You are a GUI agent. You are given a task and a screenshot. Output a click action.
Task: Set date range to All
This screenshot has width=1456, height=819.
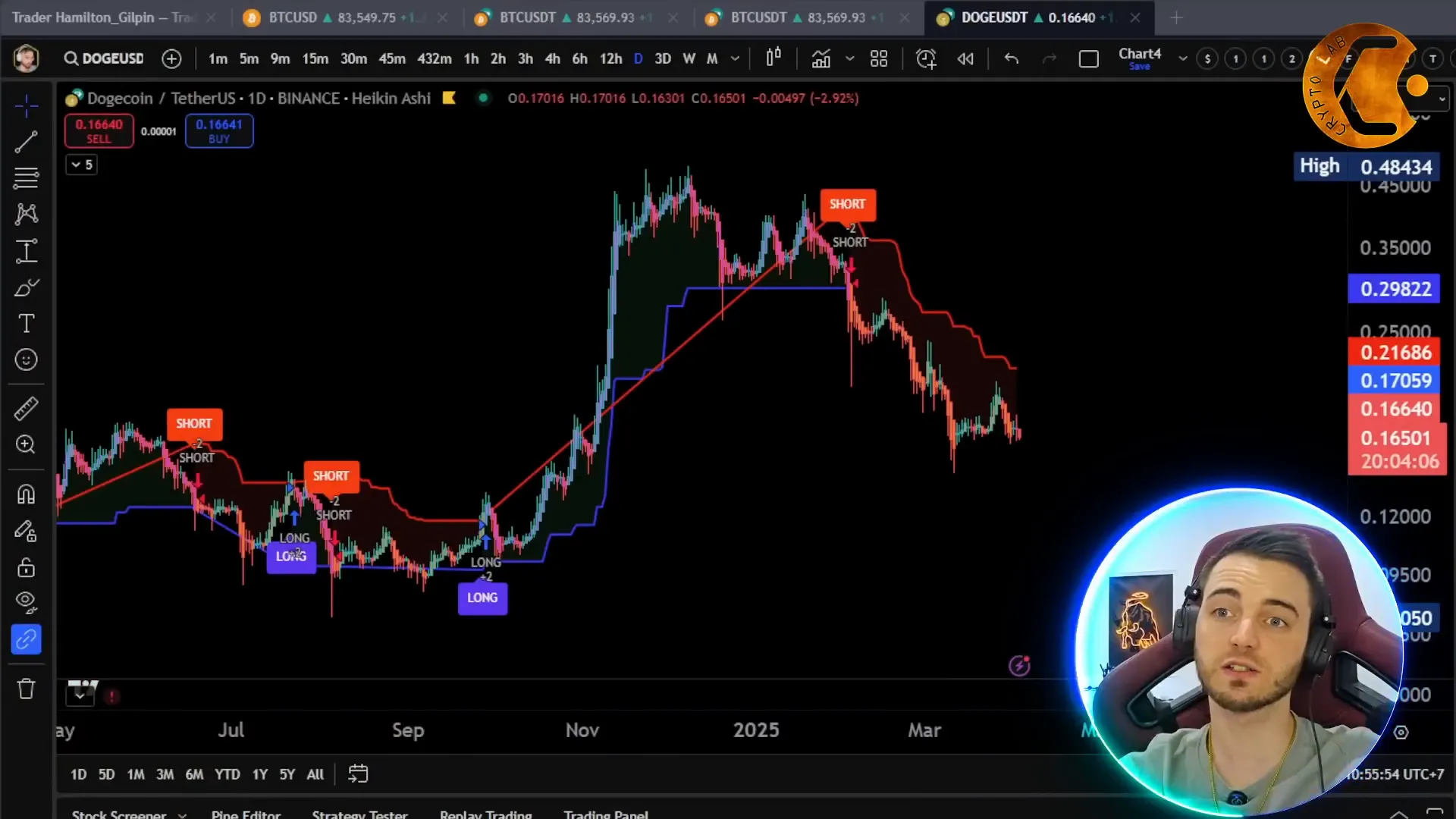click(x=315, y=774)
